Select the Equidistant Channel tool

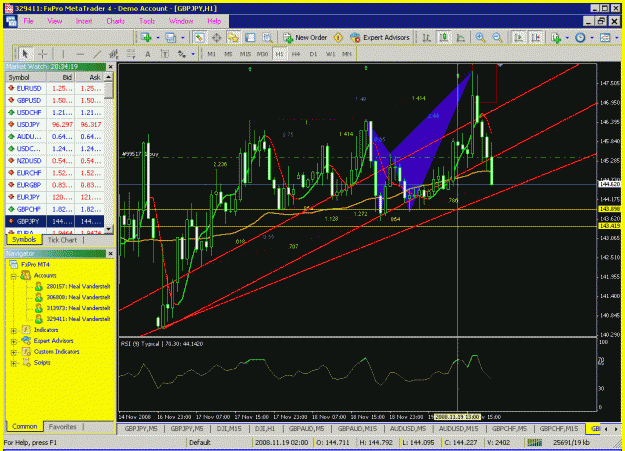[114, 54]
